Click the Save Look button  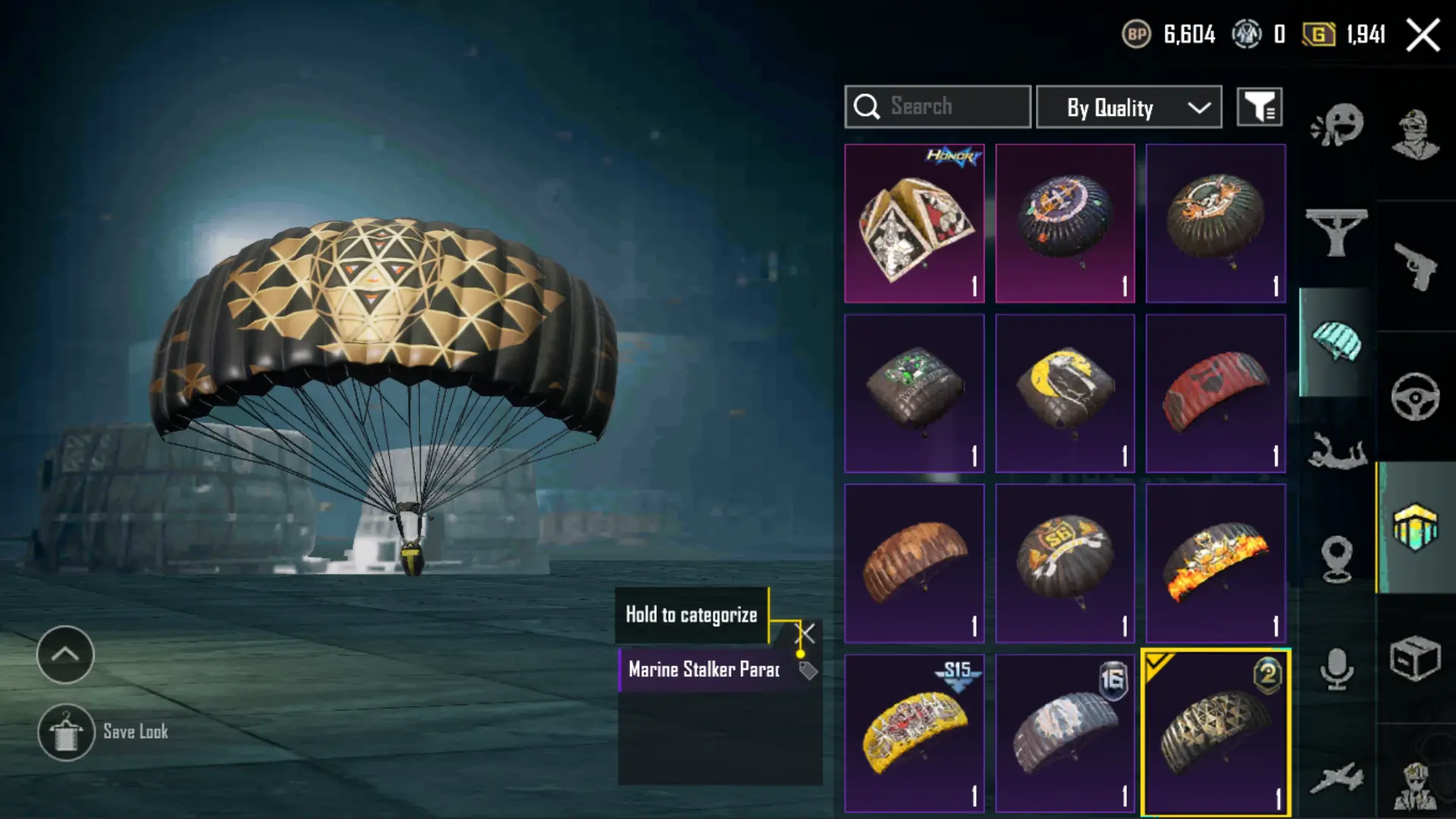(104, 733)
